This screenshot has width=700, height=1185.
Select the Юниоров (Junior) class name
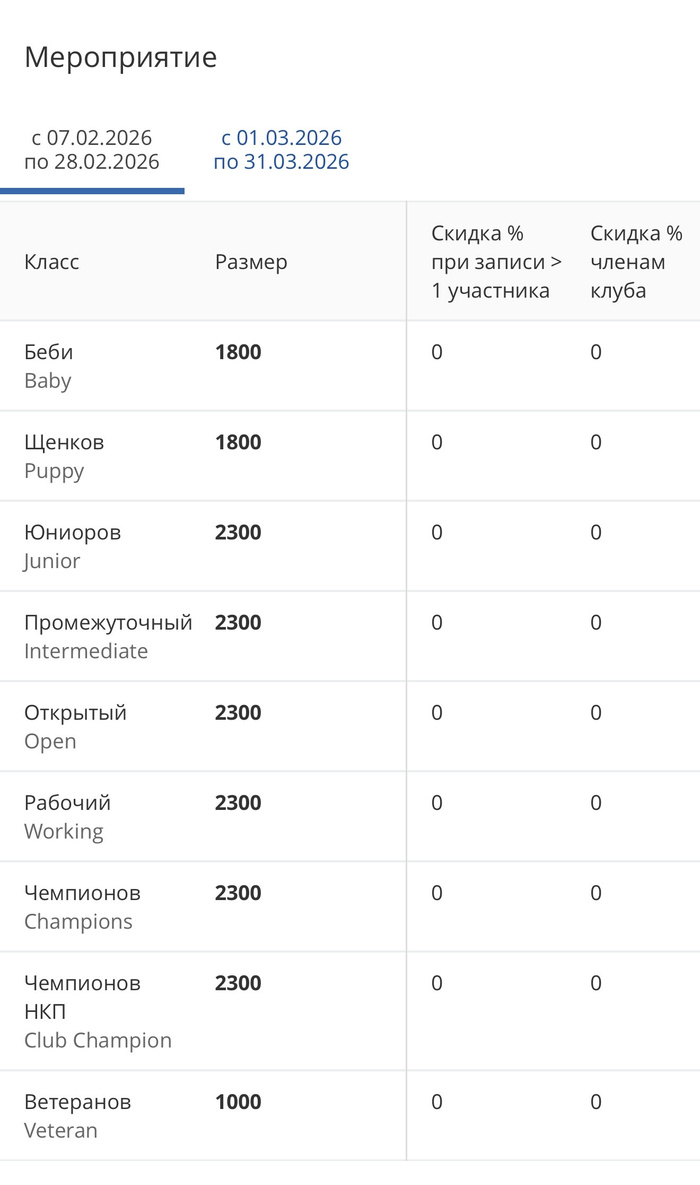point(72,546)
